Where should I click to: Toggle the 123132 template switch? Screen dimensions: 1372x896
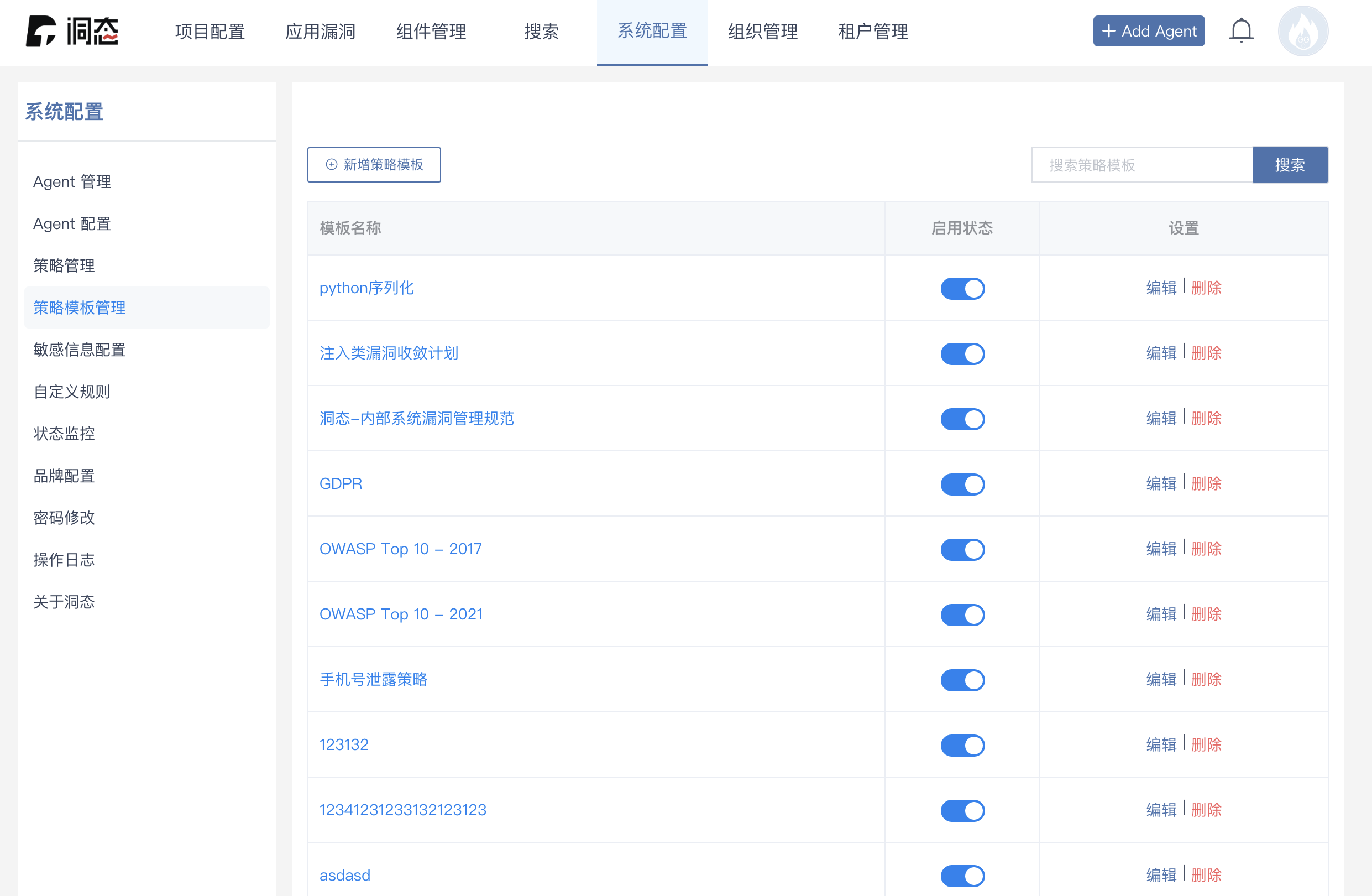tap(962, 745)
